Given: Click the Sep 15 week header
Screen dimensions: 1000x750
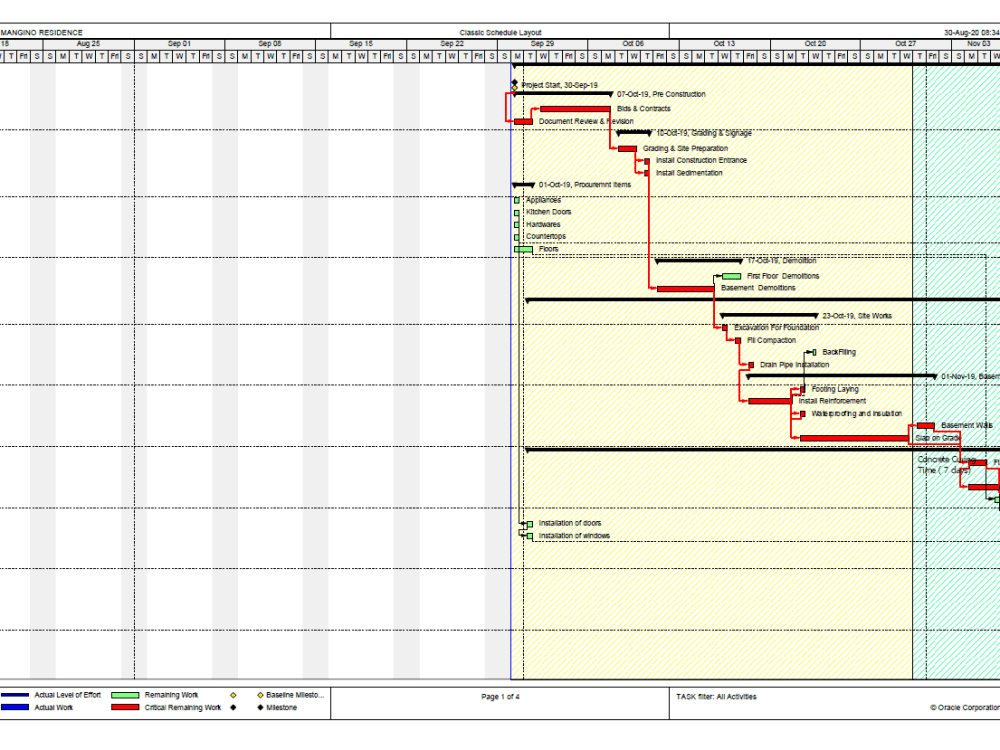Looking at the screenshot, I should (x=361, y=44).
